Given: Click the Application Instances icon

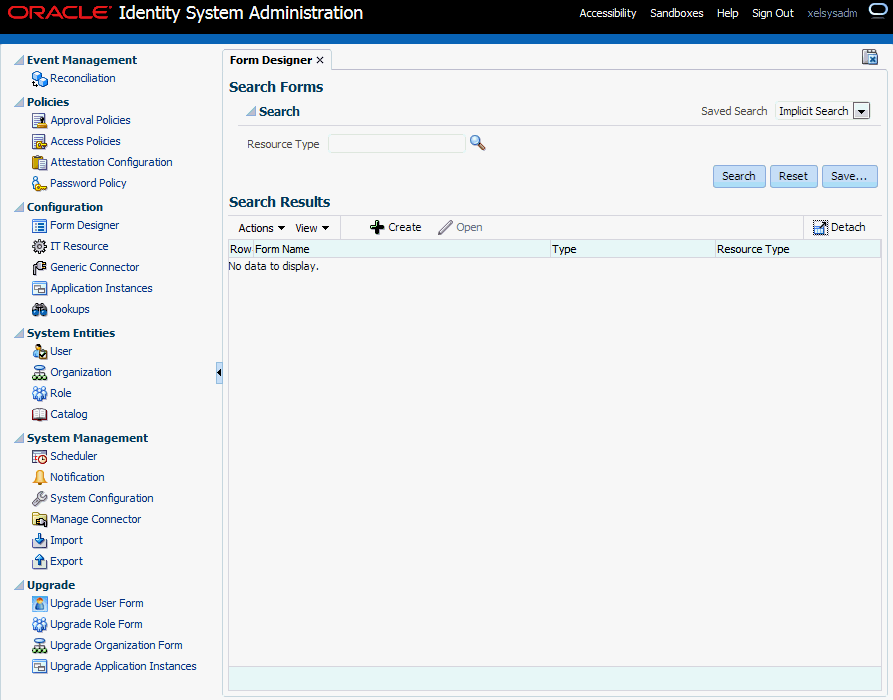Looking at the screenshot, I should tap(39, 288).
